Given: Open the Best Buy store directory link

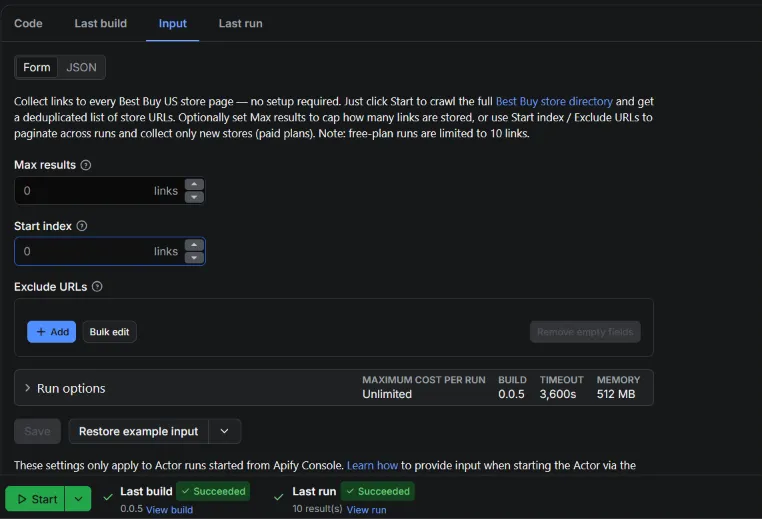Looking at the screenshot, I should pyautogui.click(x=554, y=101).
